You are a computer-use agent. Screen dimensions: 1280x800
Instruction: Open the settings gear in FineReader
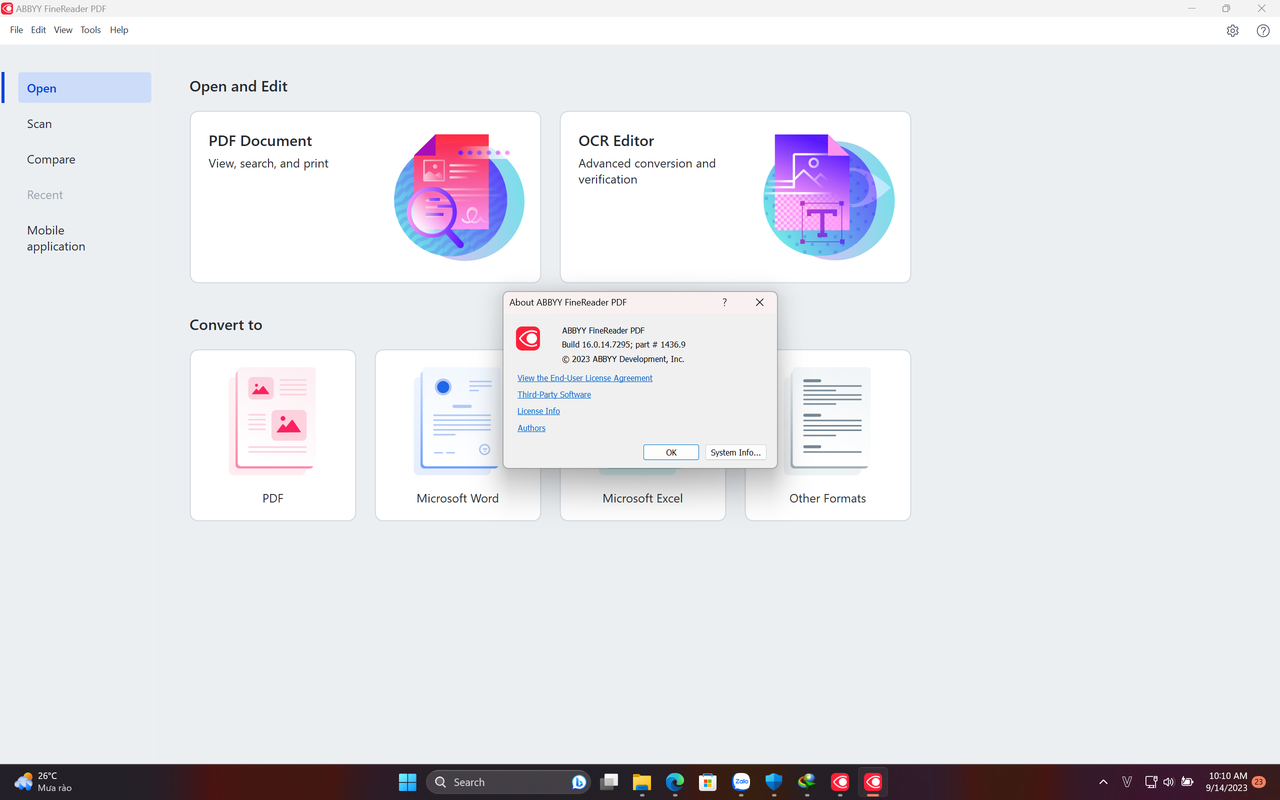point(1232,31)
